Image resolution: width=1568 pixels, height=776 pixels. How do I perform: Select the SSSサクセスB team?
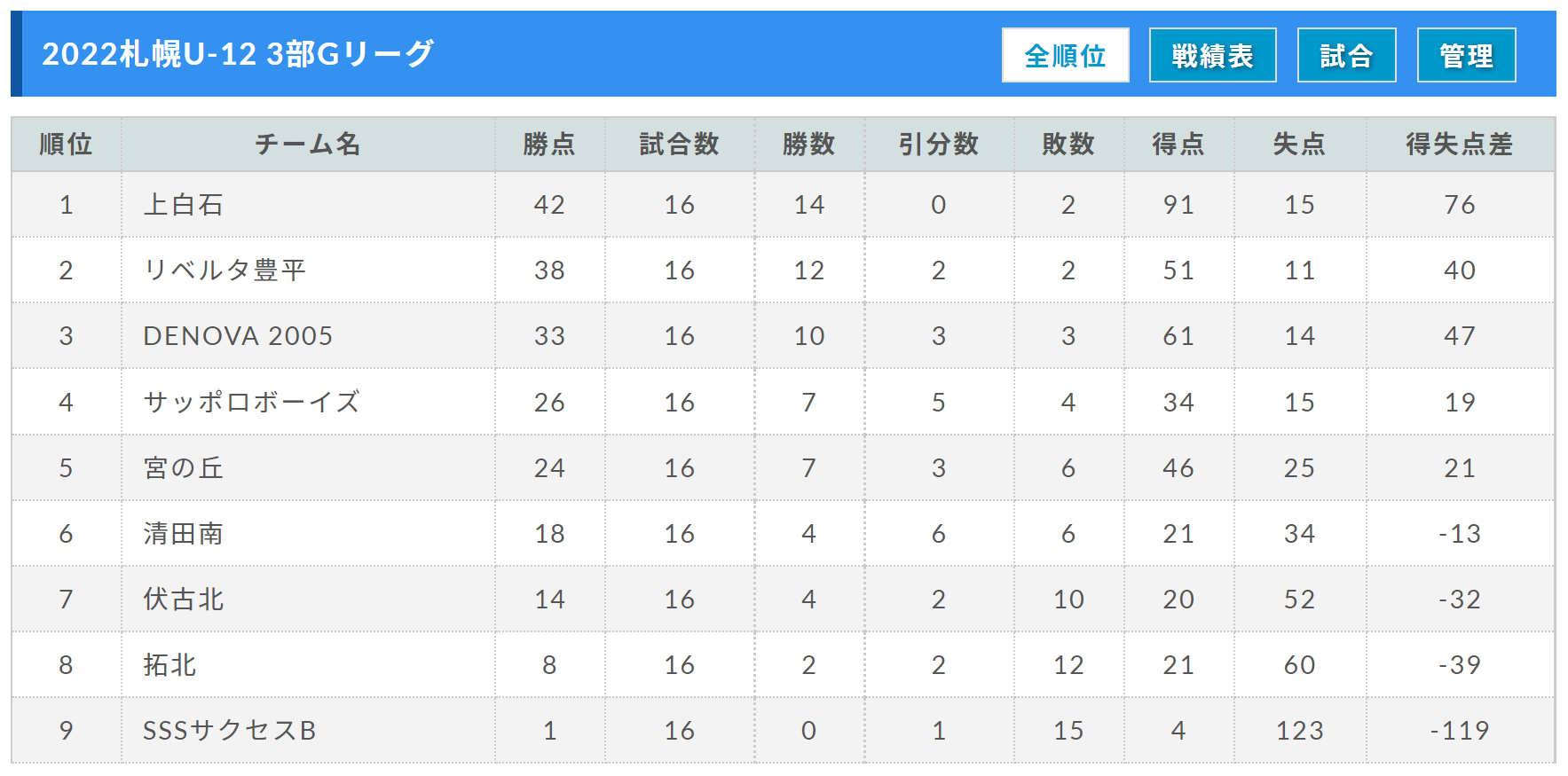pyautogui.click(x=230, y=730)
